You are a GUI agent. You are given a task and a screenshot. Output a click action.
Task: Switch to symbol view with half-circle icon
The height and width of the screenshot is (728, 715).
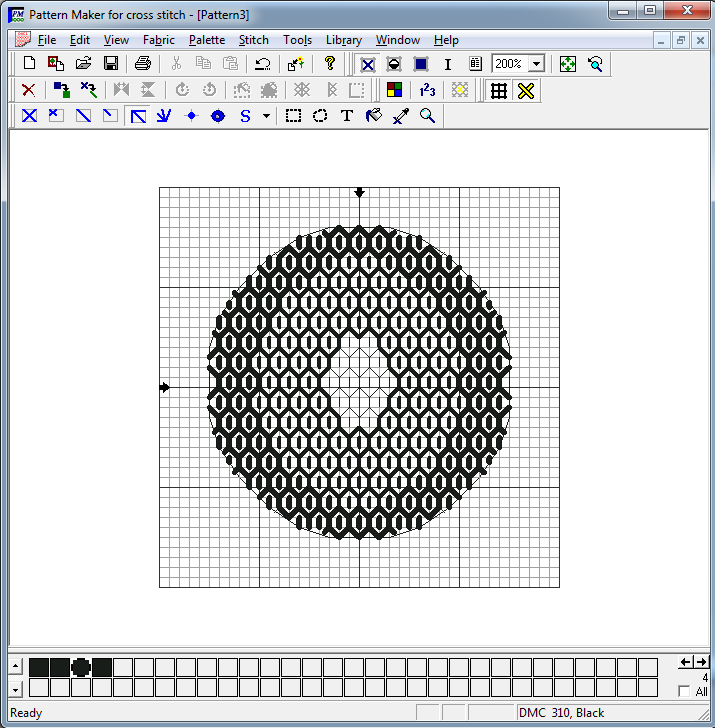point(394,64)
